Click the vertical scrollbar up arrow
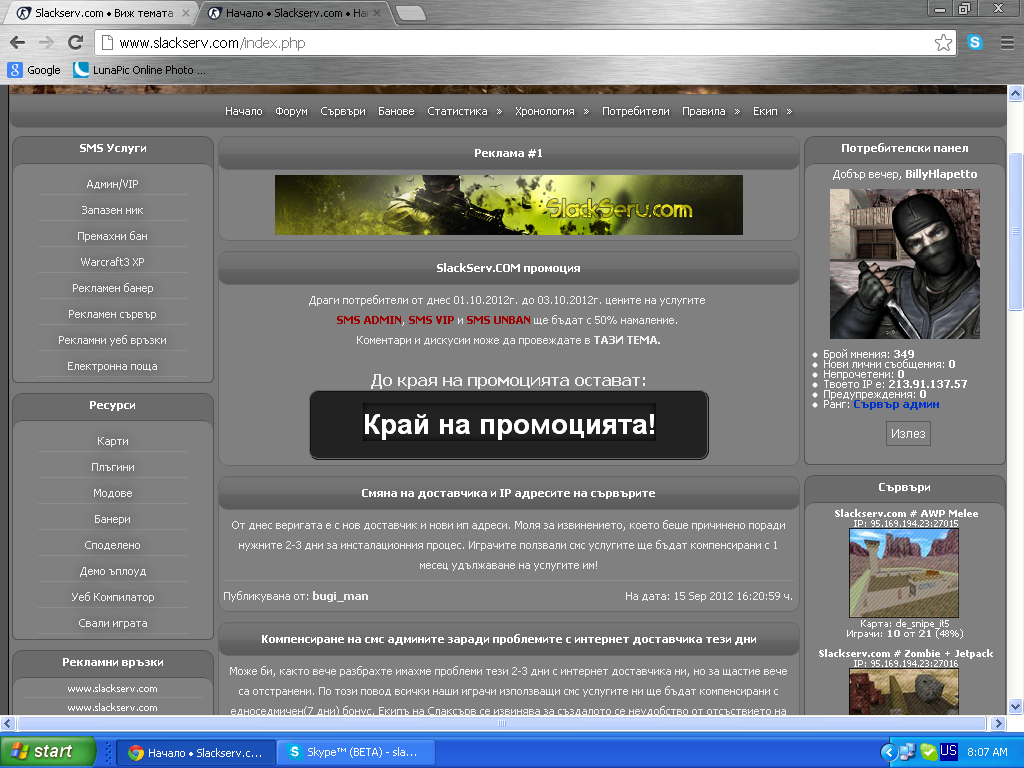This screenshot has width=1024, height=768. tap(1015, 93)
